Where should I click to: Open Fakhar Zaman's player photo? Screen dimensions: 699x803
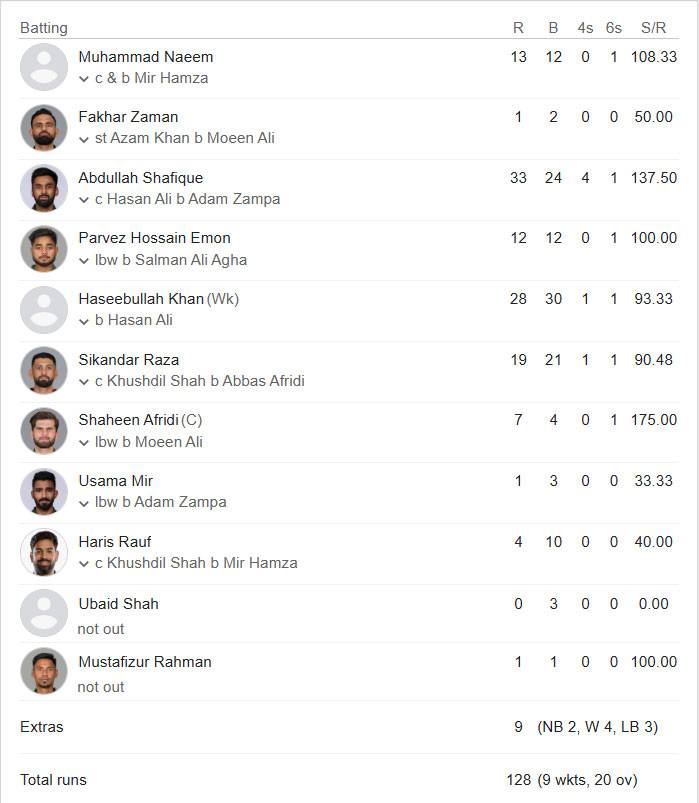44,128
